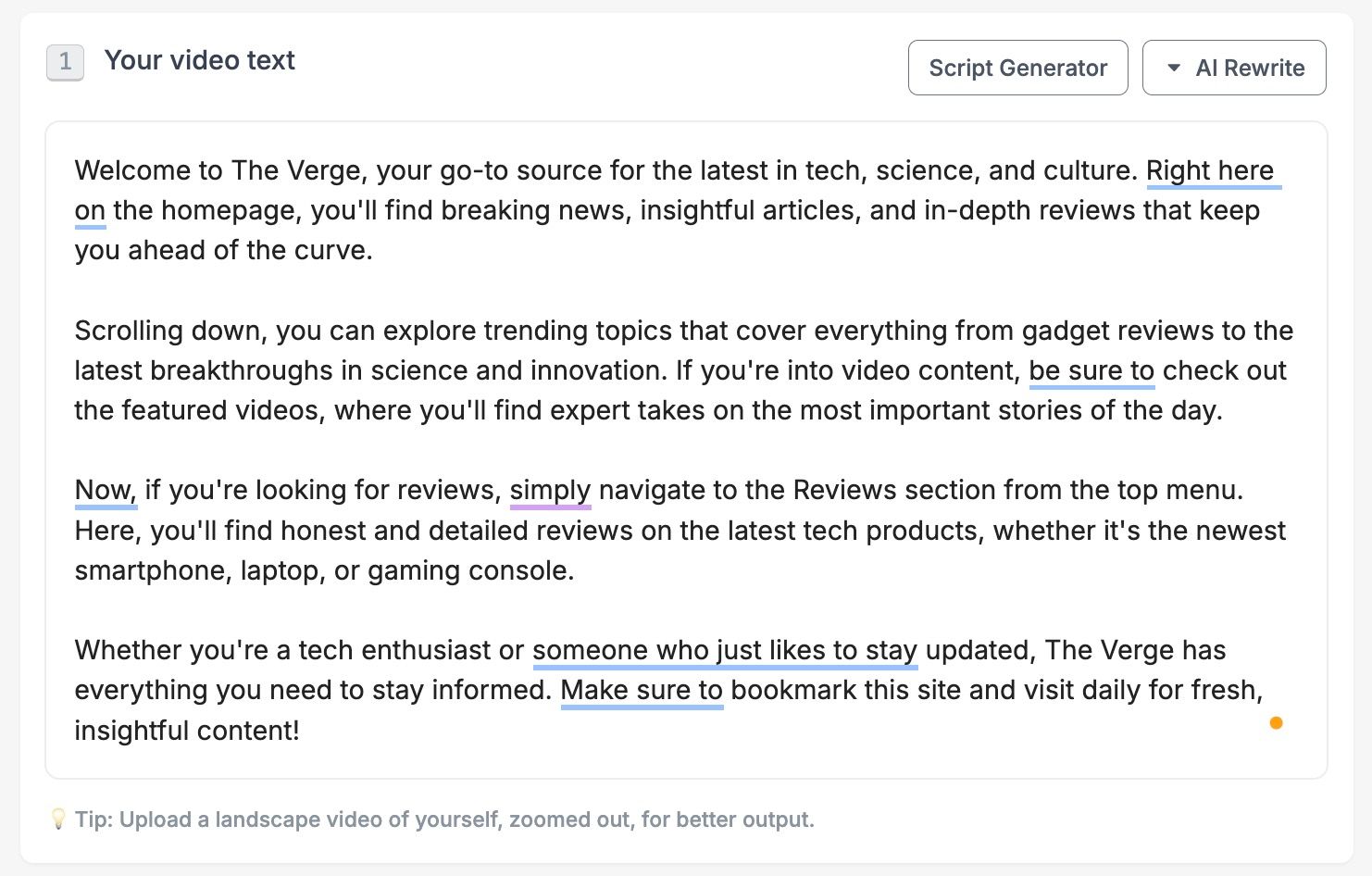Select 'someone who just likes to stay' suggestion

pyautogui.click(x=724, y=650)
